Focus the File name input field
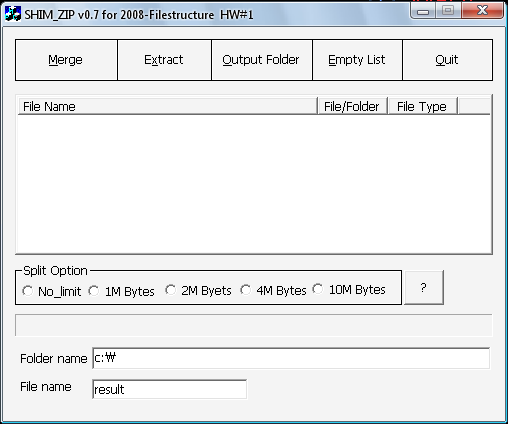This screenshot has height=424, width=508. coord(170,389)
